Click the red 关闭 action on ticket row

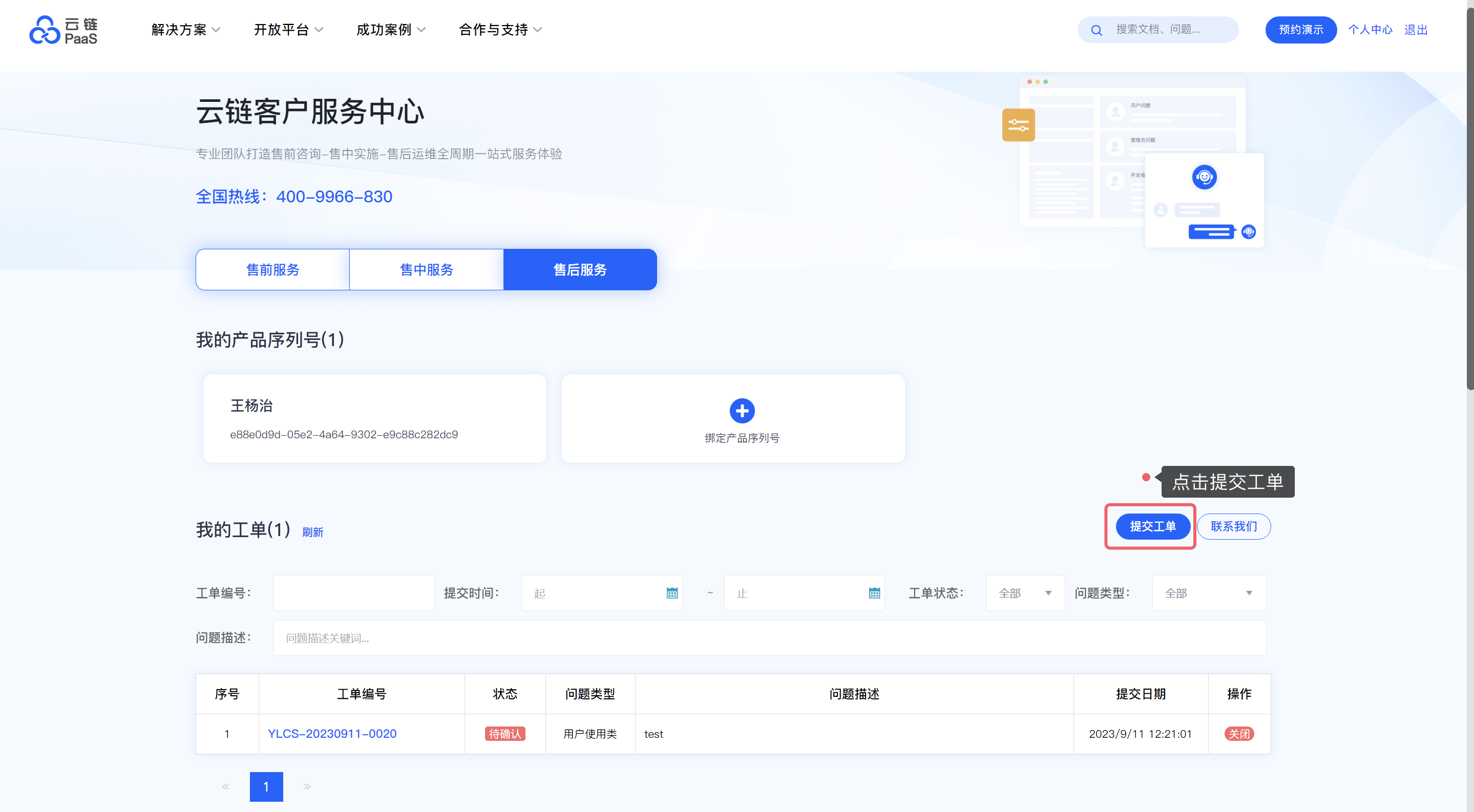(1239, 734)
